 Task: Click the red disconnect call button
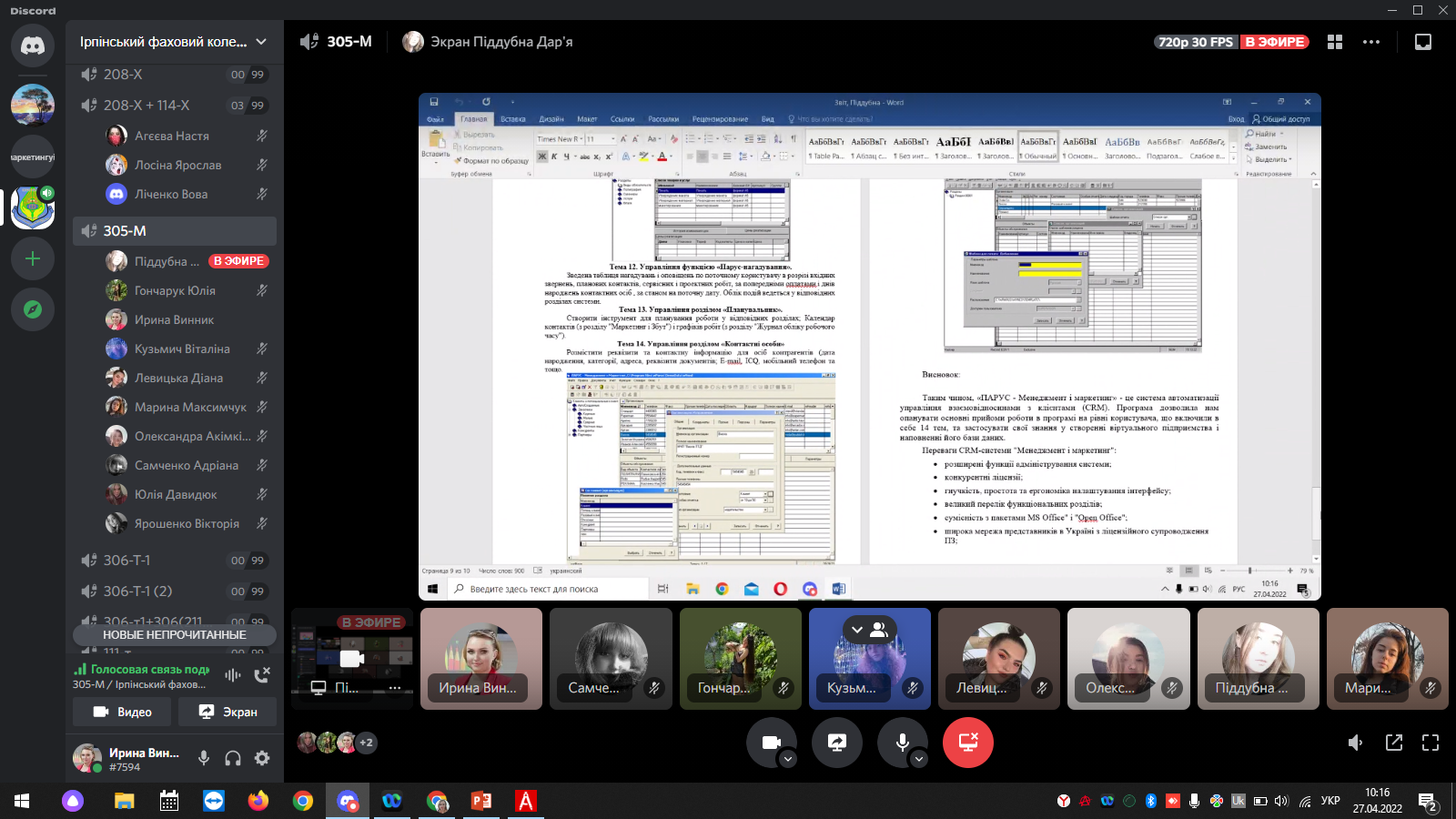(x=967, y=743)
